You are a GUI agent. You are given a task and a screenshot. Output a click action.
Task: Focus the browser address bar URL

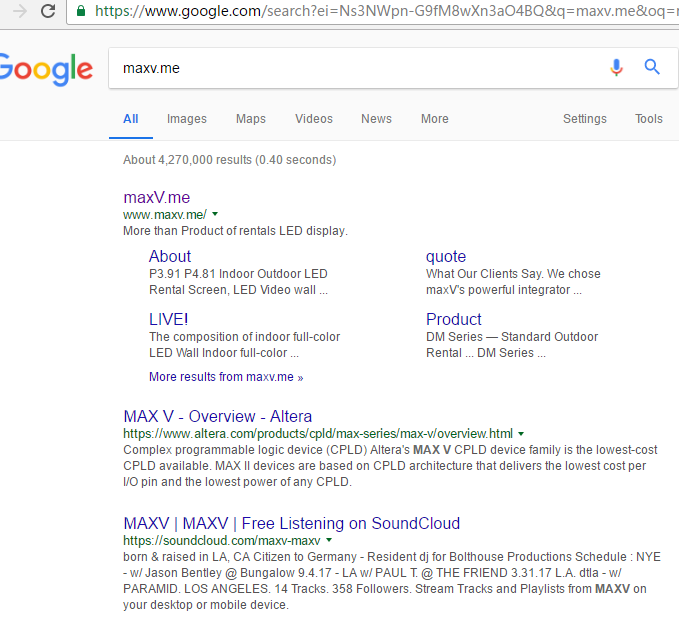click(x=385, y=11)
